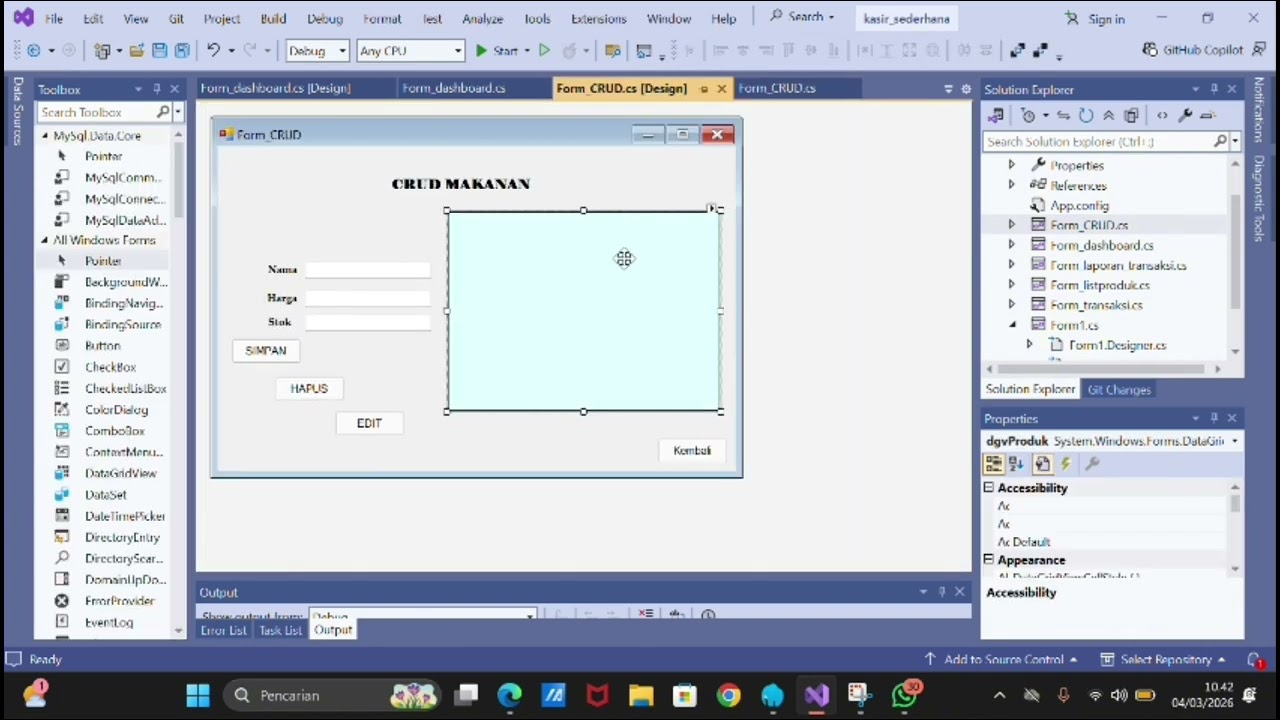Open the Any CPU platform dropdown
1280x720 pixels.
457,50
